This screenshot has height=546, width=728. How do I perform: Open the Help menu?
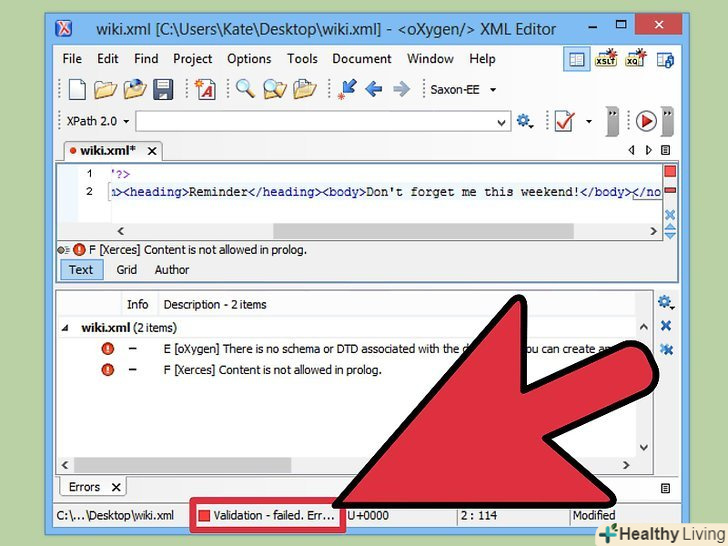(482, 59)
